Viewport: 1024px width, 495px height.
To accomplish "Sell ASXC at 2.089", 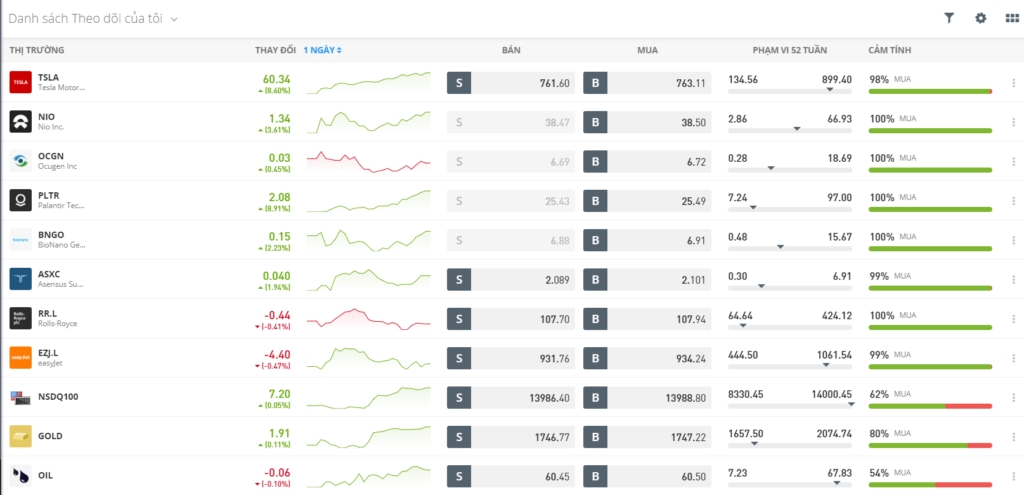I will point(511,279).
